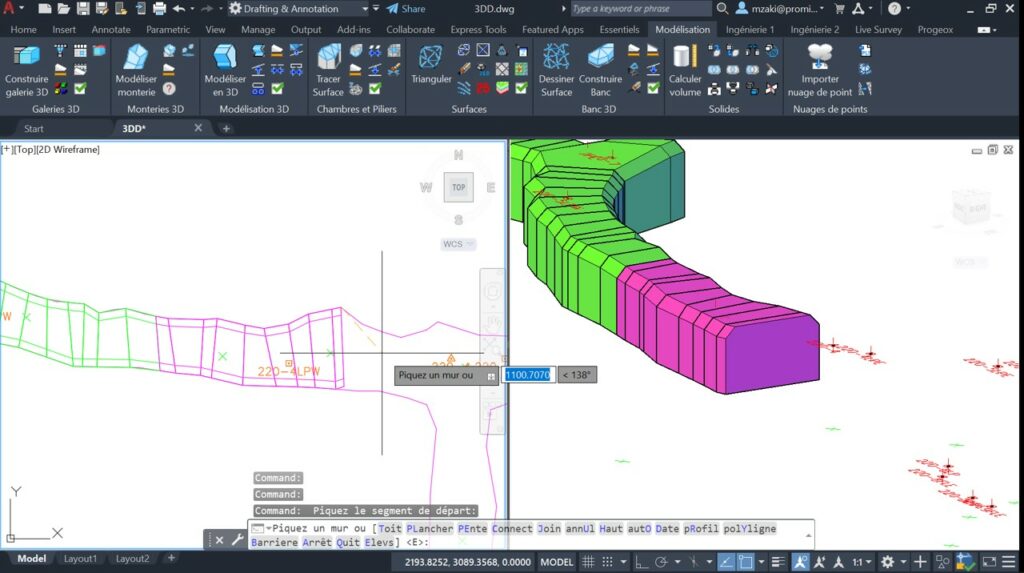
Task: Click the Construire galerie 3D tool
Action: click(27, 71)
